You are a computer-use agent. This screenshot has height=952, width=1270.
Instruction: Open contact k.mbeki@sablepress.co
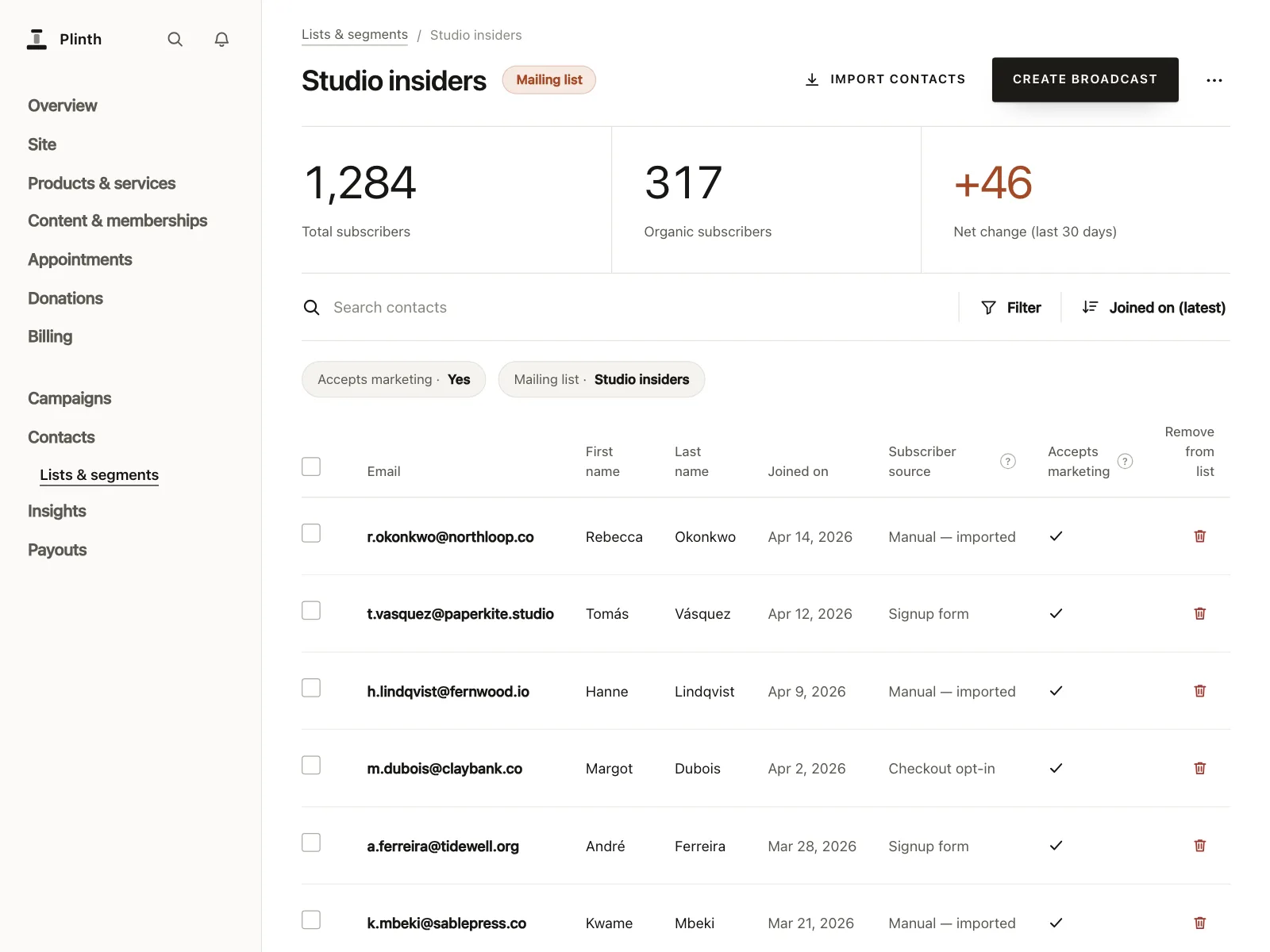click(x=446, y=923)
